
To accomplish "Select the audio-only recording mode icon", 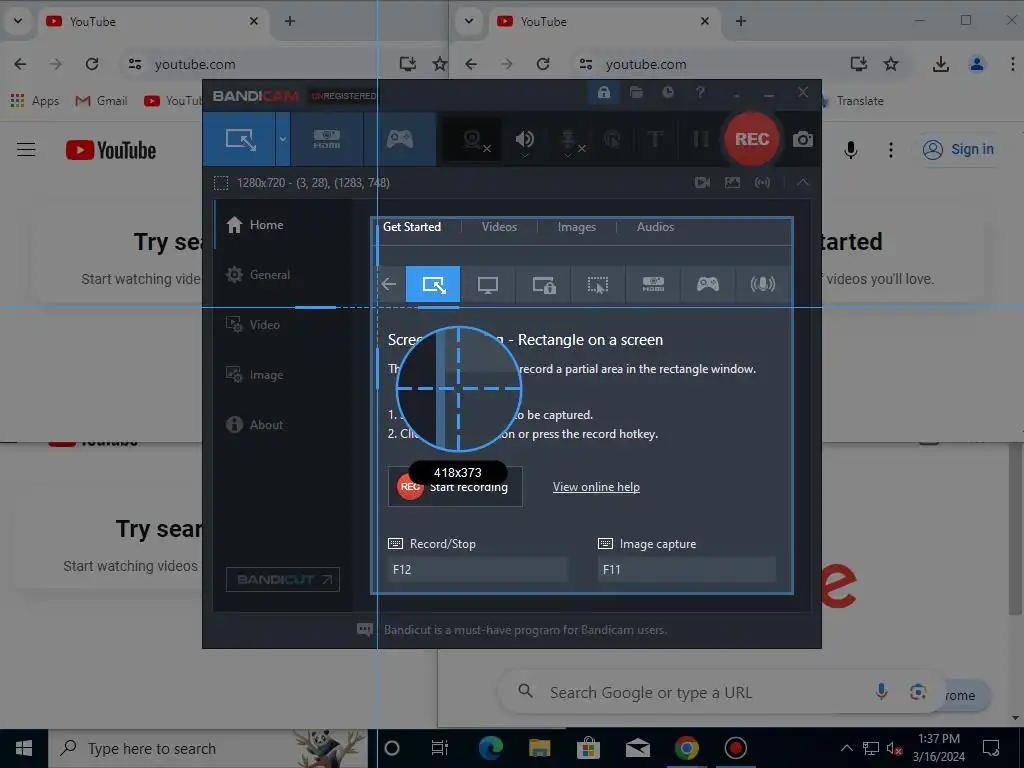I will pos(762,285).
